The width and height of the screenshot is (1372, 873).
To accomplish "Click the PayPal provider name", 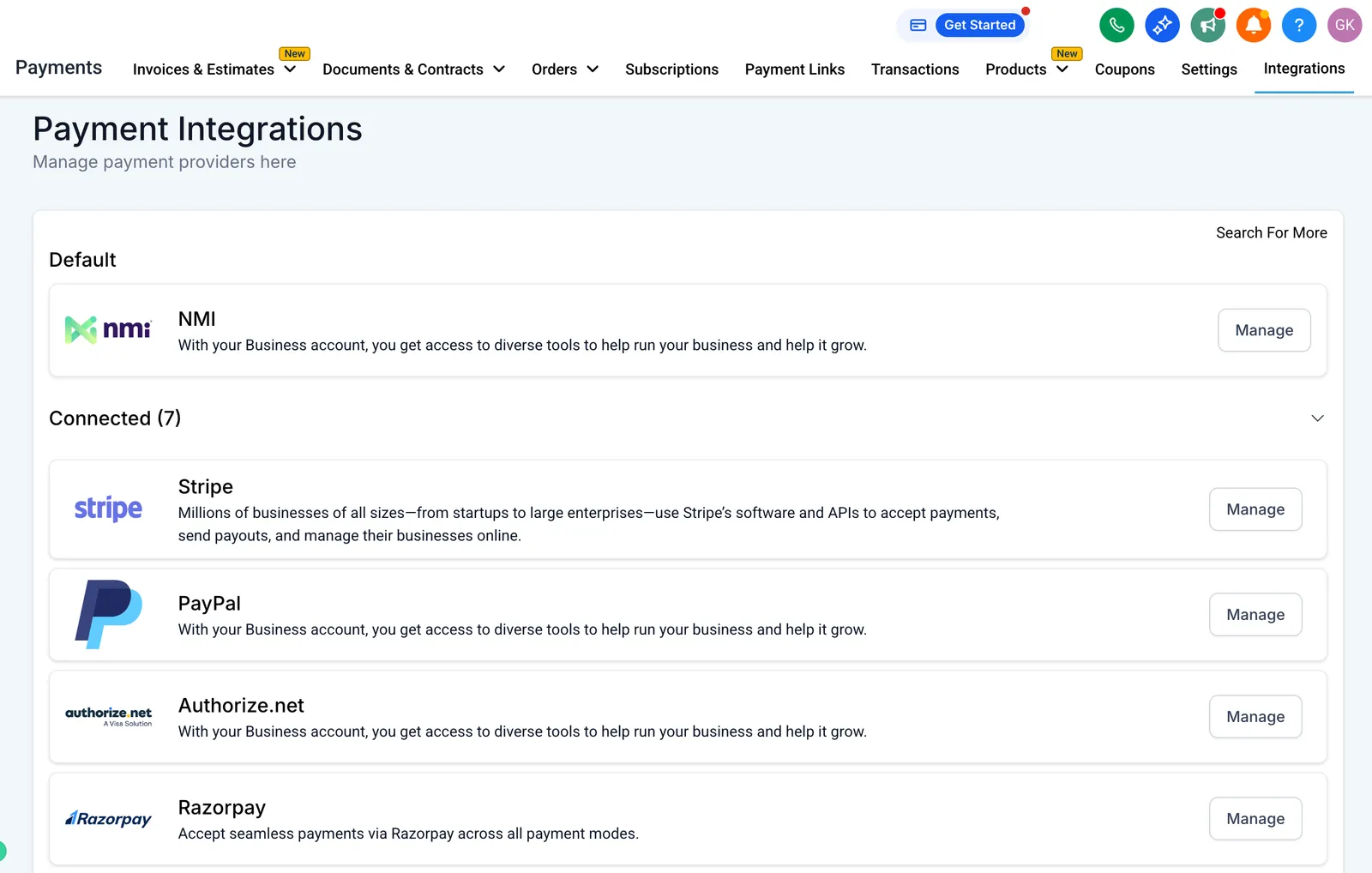I will 209,604.
